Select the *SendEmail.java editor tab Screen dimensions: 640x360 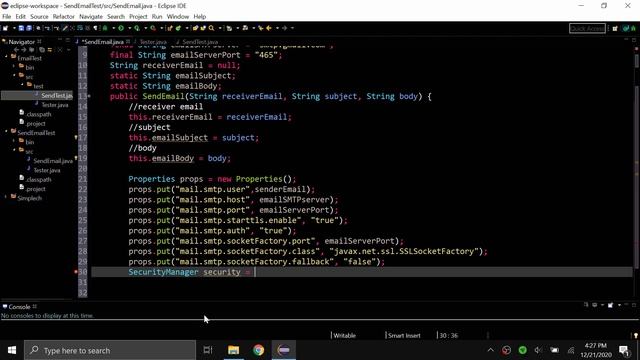click(103, 42)
